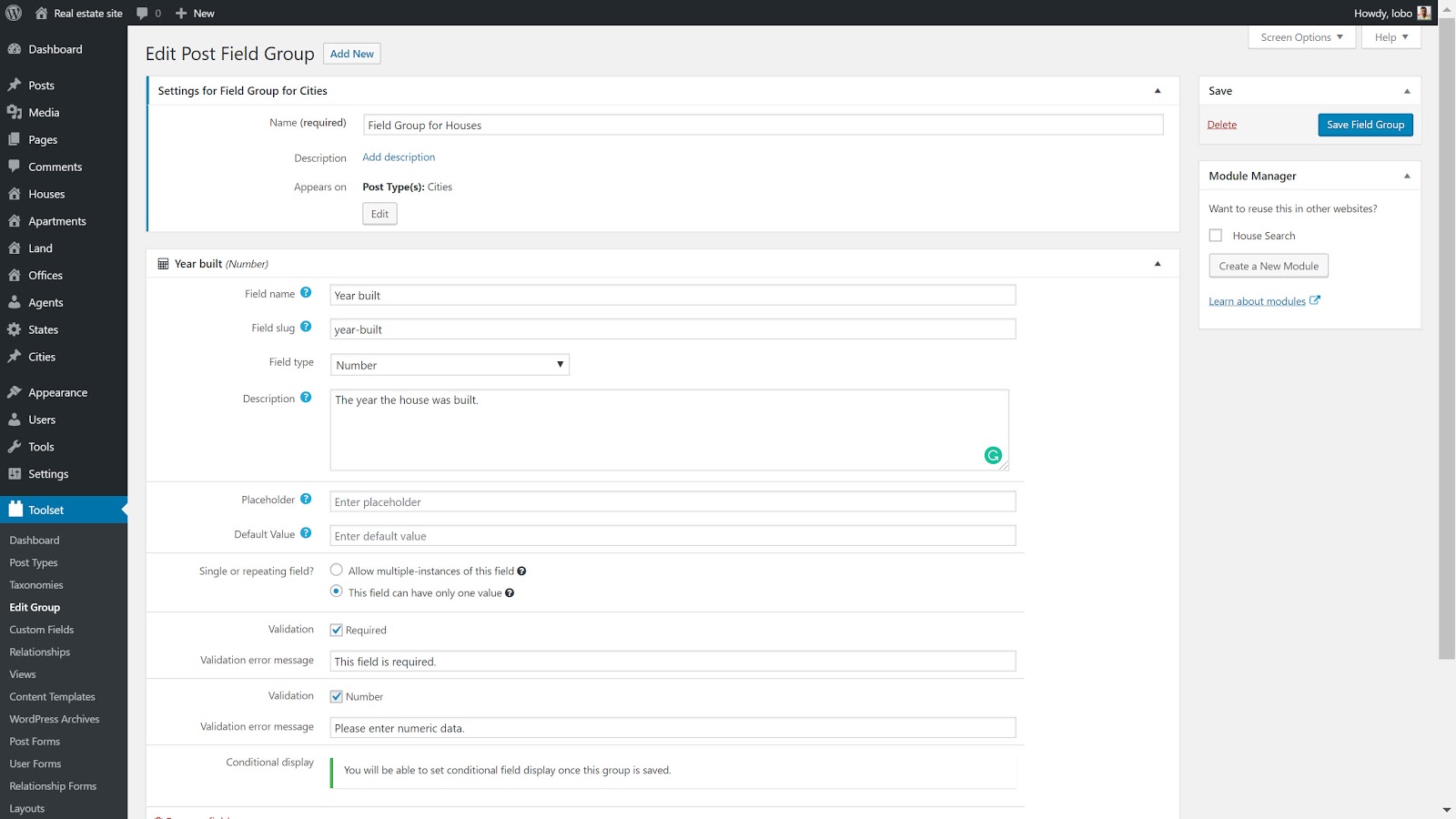1456x819 pixels.
Task: Open the Field type Number dropdown
Action: coord(450,365)
